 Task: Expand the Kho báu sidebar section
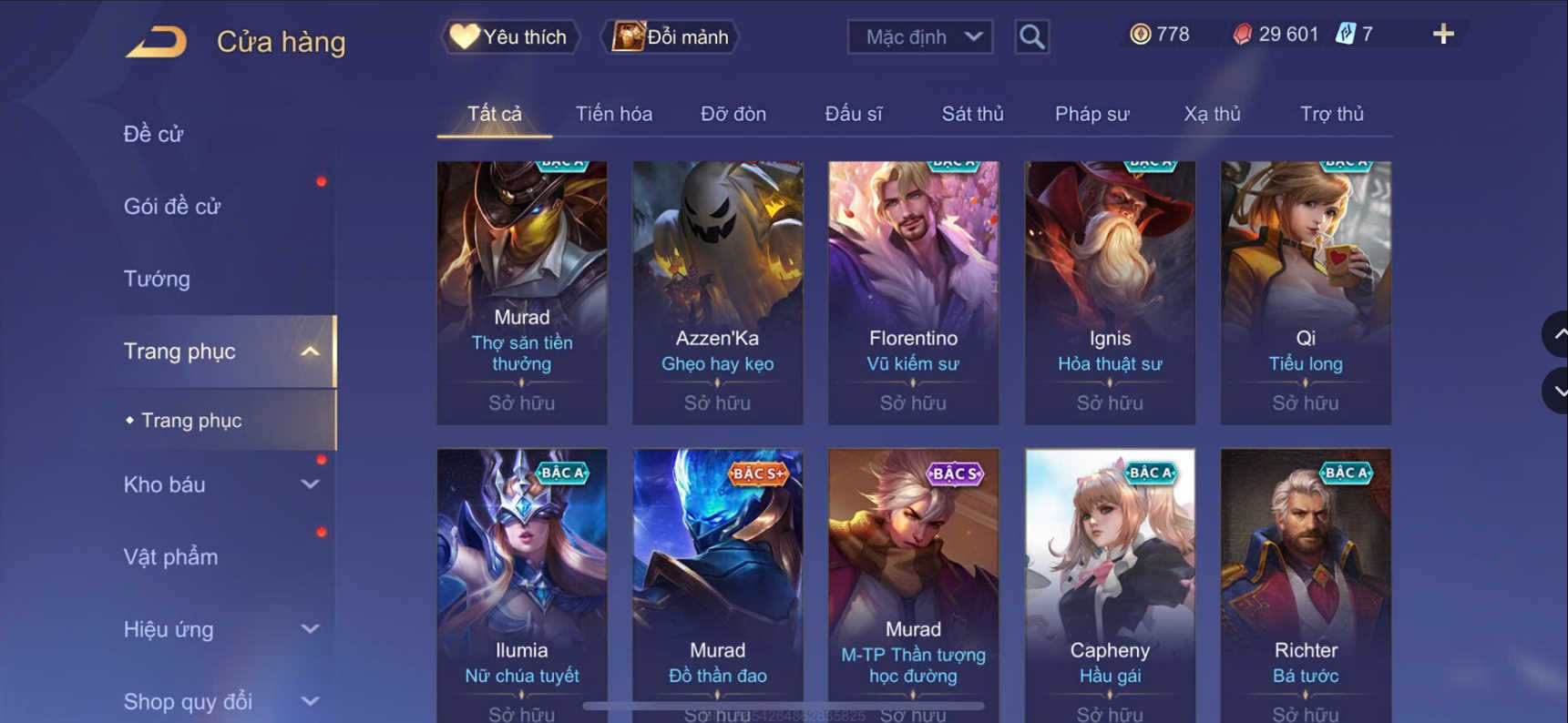[310, 484]
